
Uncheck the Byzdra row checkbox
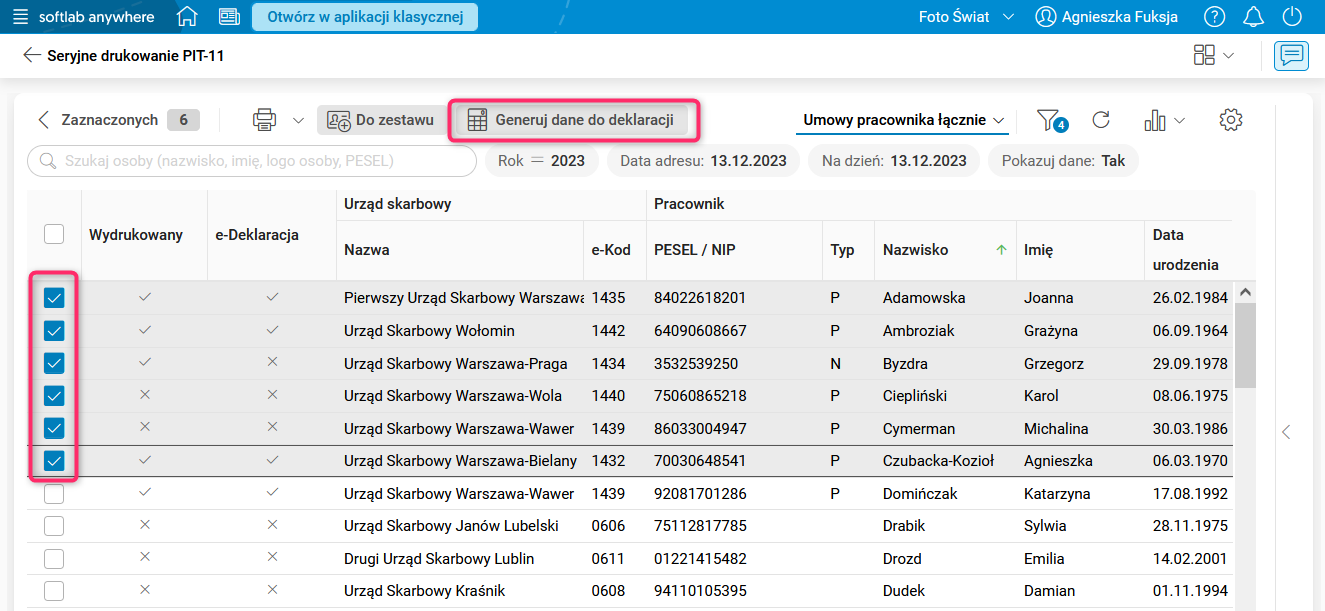point(54,363)
